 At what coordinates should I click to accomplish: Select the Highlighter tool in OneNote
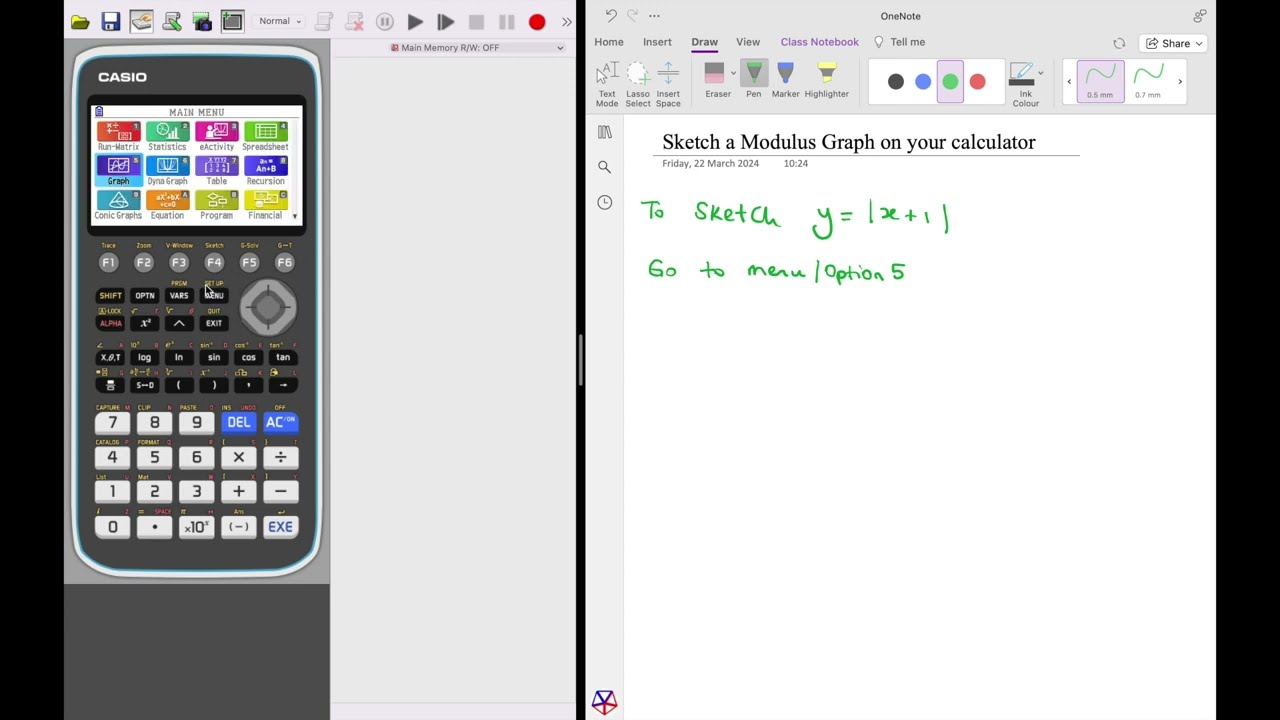coord(827,81)
